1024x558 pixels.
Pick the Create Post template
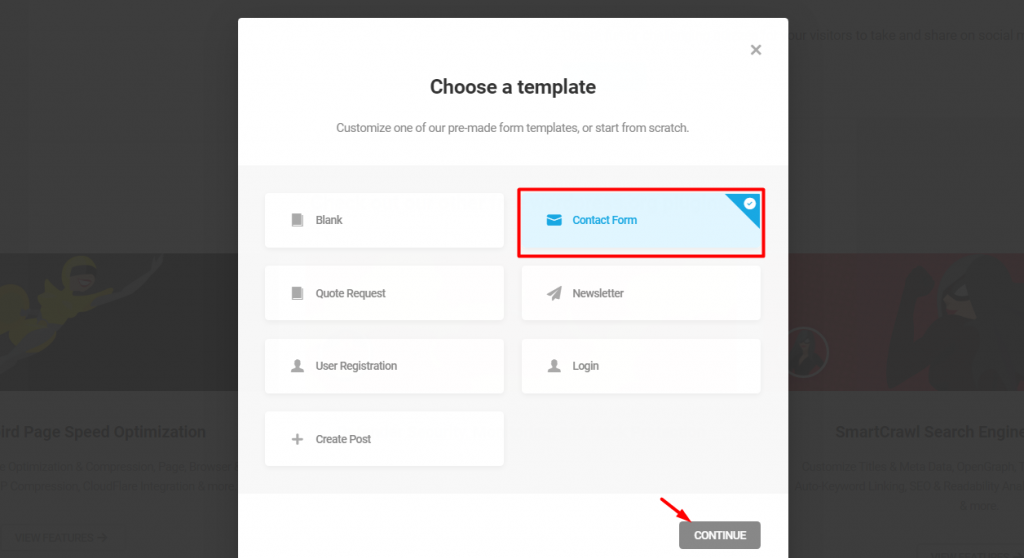(x=384, y=439)
